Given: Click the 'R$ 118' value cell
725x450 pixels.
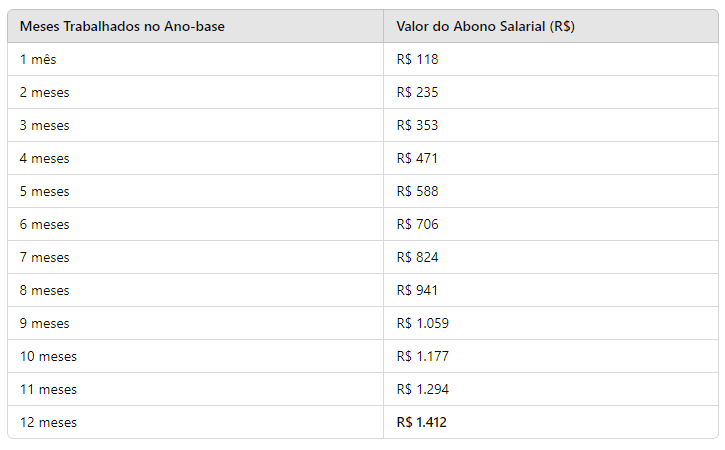Looking at the screenshot, I should (x=418, y=59).
